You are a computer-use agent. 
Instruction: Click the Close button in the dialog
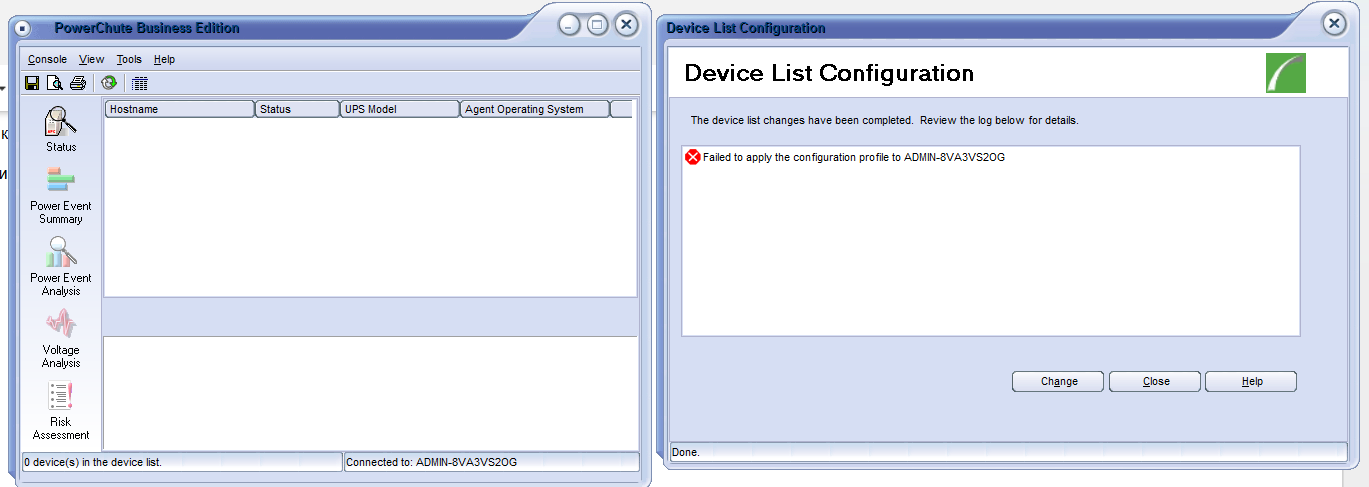click(1155, 381)
